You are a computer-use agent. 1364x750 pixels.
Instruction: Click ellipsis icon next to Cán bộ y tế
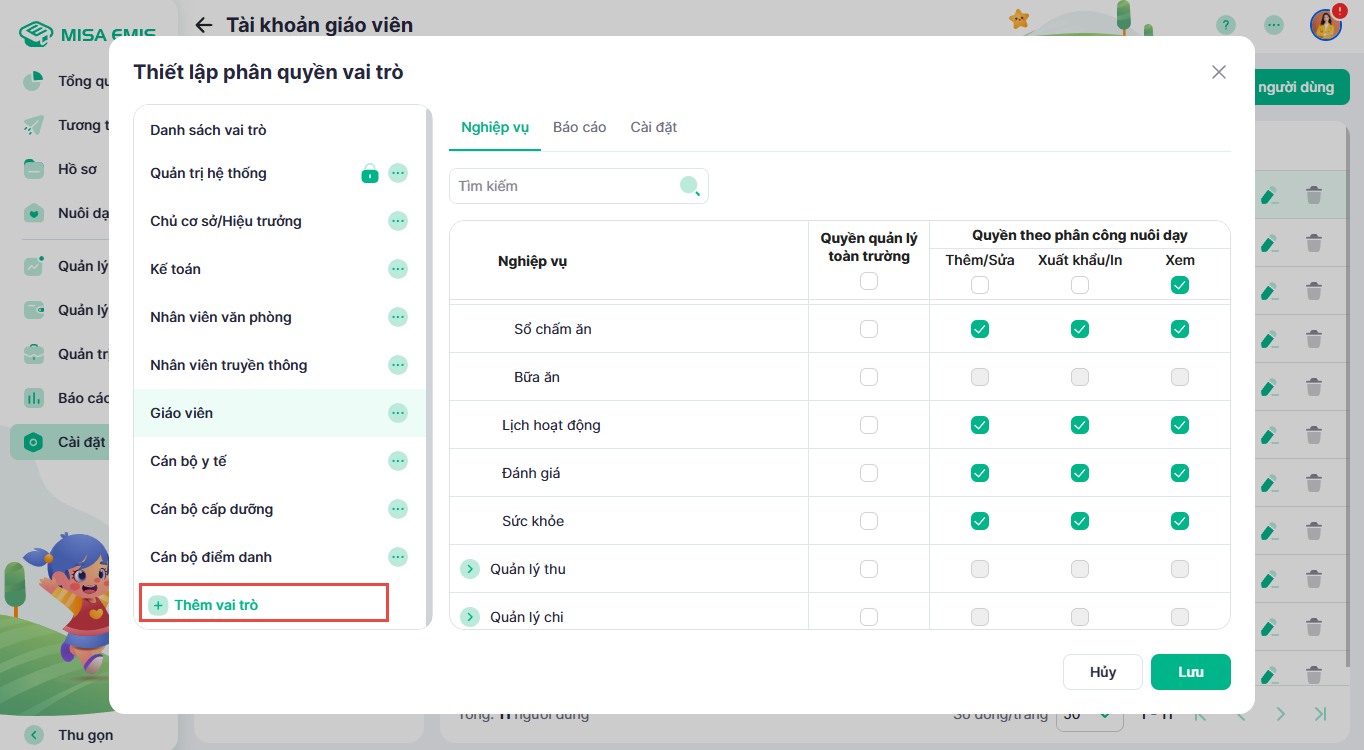click(x=398, y=461)
